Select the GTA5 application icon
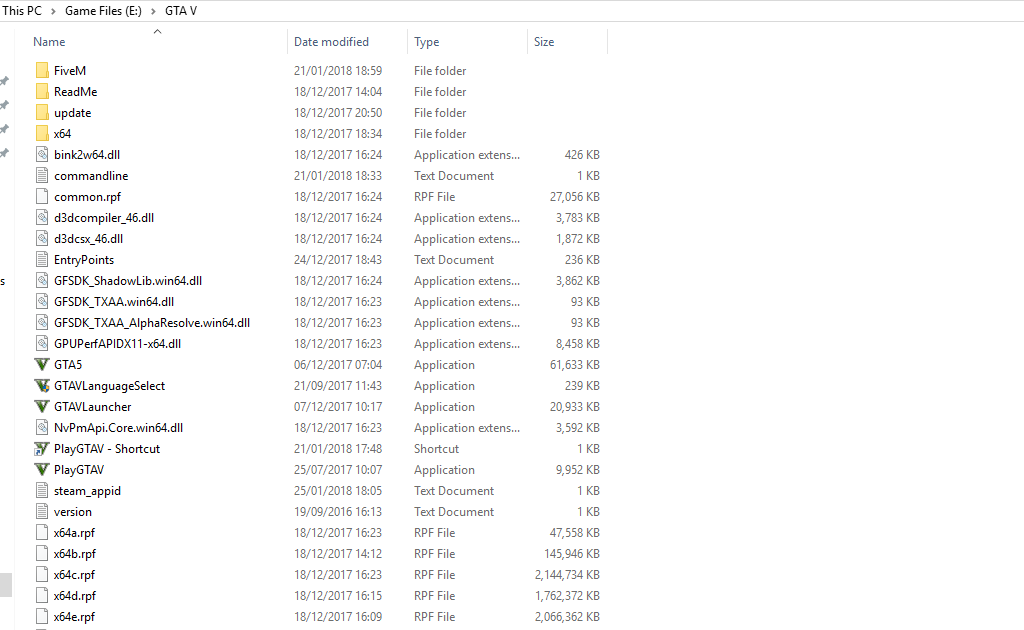The width and height of the screenshot is (1024, 630). pos(42,364)
